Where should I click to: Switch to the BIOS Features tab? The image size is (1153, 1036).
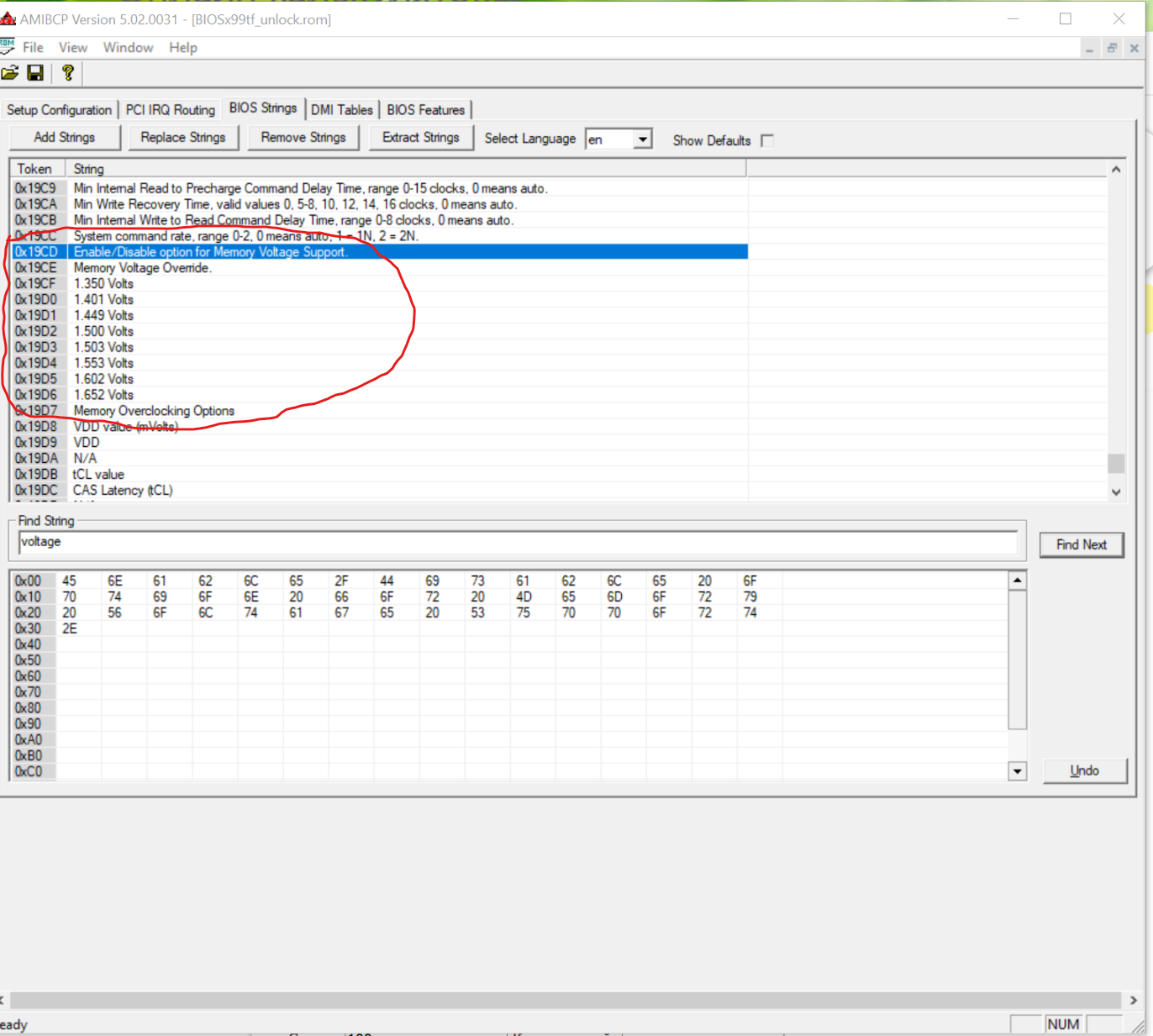pos(426,110)
